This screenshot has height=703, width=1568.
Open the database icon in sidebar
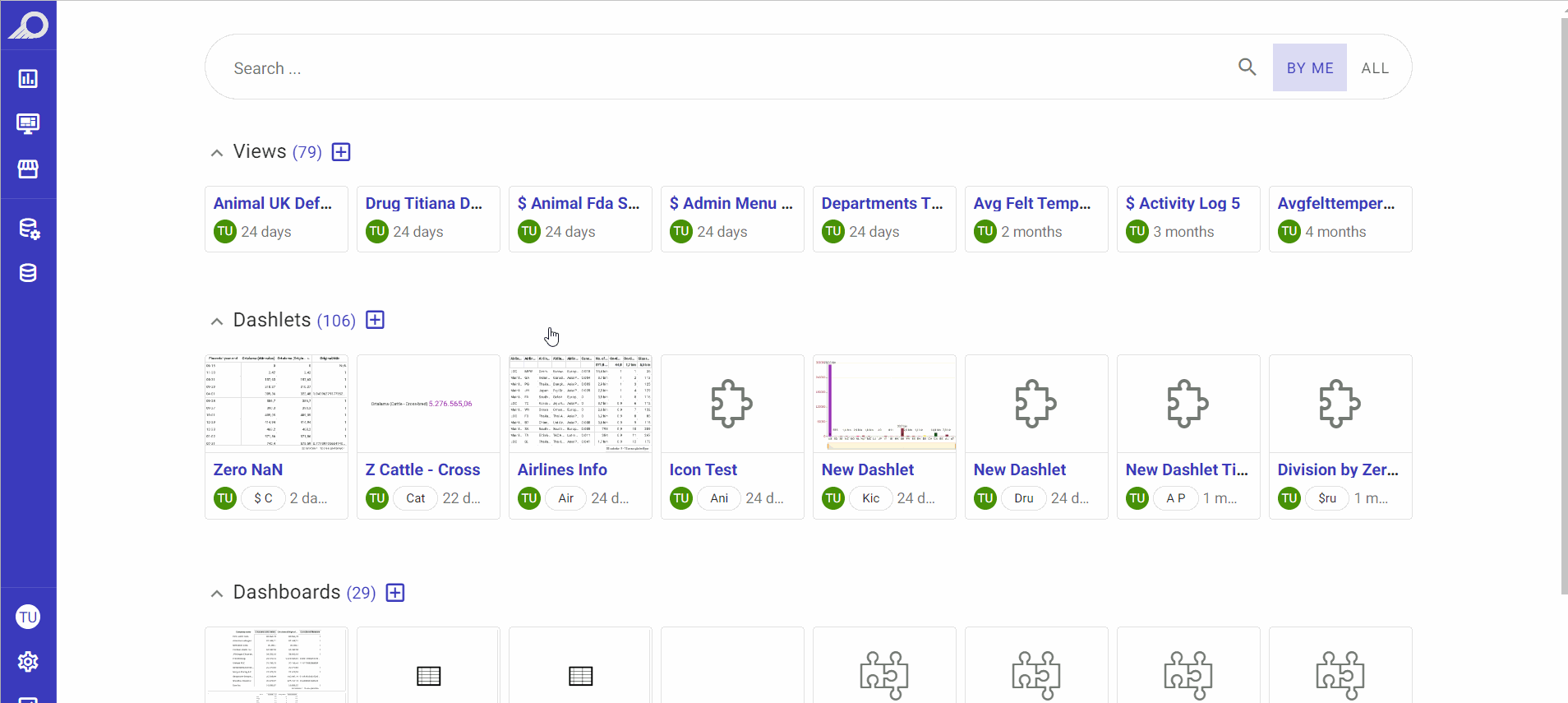click(28, 273)
